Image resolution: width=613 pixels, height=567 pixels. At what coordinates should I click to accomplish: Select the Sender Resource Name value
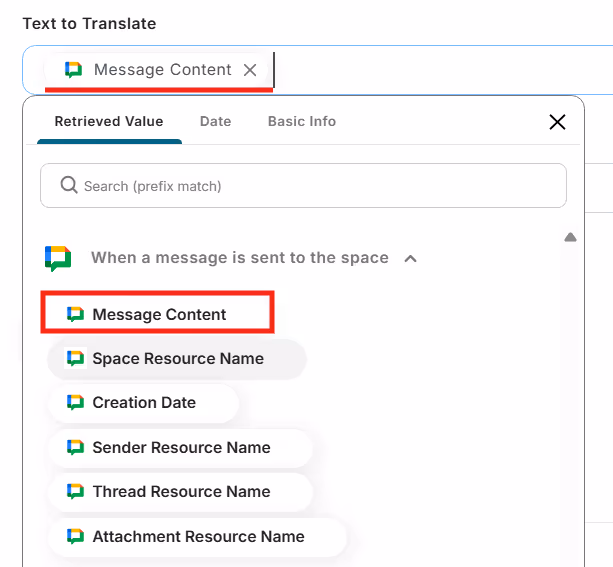[180, 447]
